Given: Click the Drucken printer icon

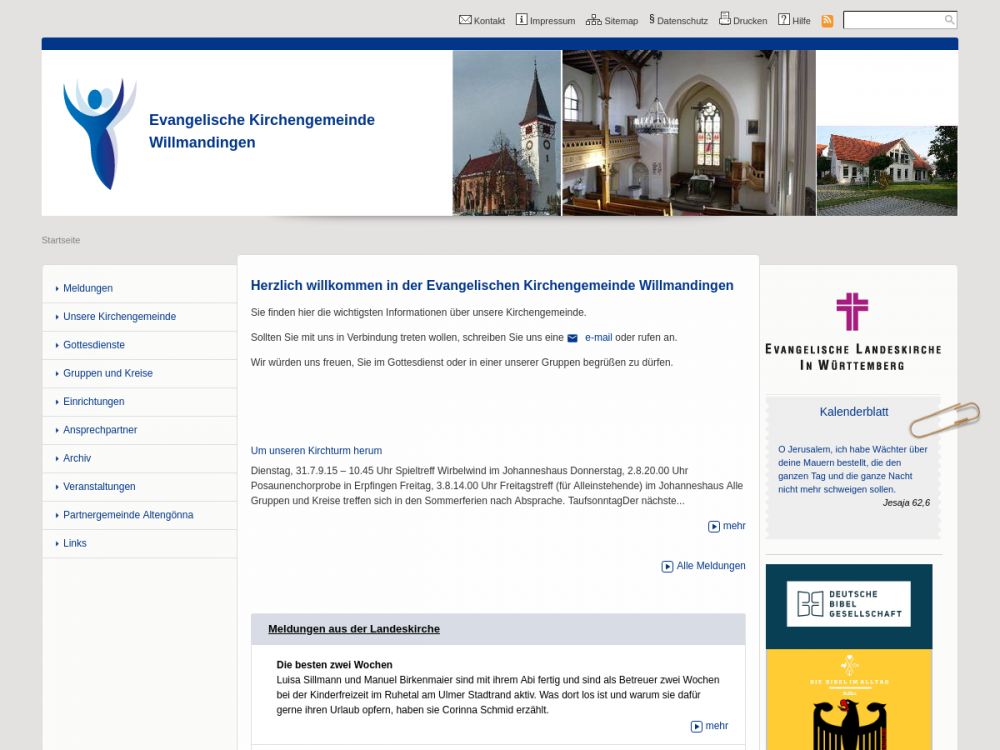Looking at the screenshot, I should click(x=725, y=19).
